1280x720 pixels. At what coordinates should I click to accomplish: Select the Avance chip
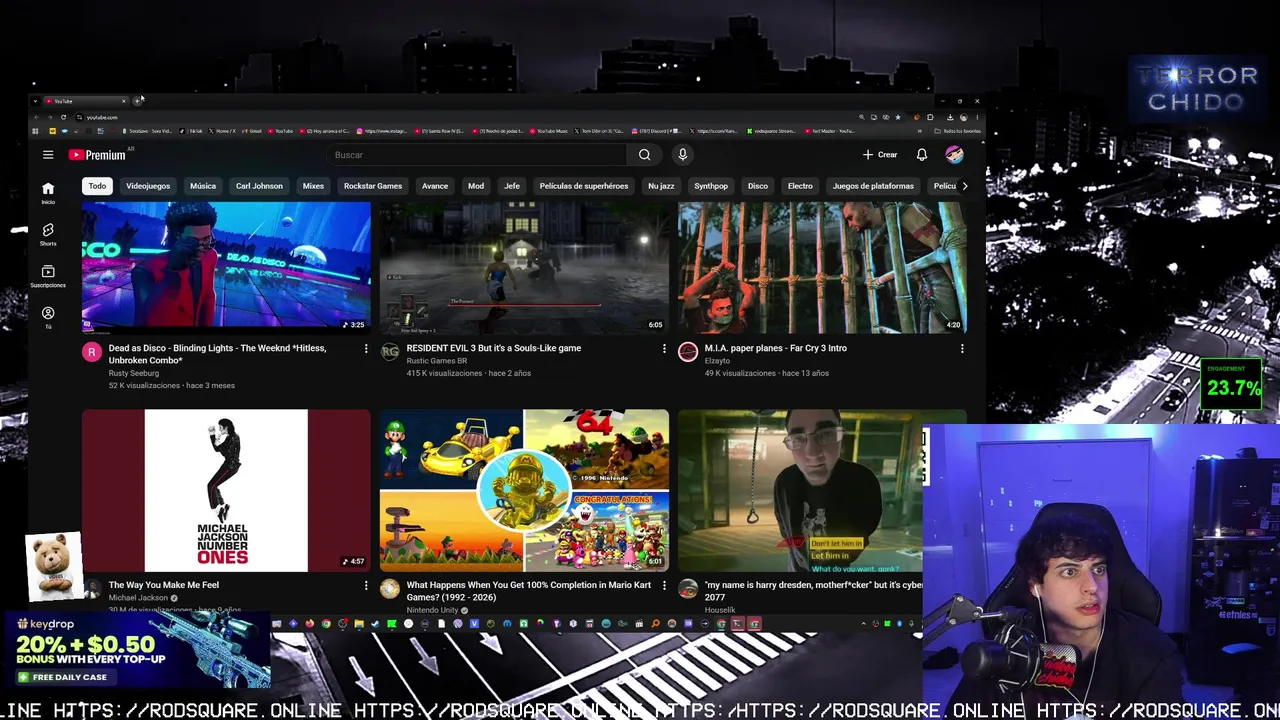coord(435,186)
